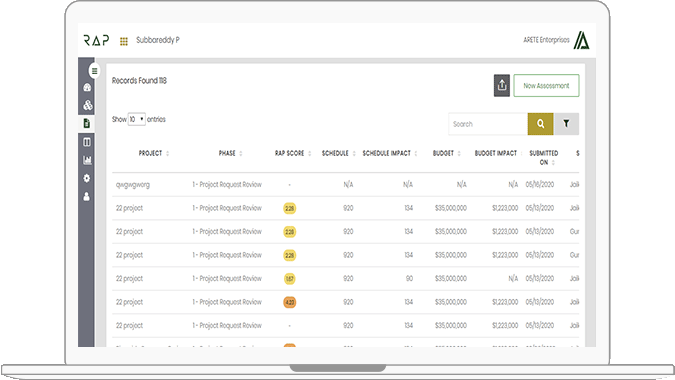Toggle the sidebar hamburger menu
The height and width of the screenshot is (380, 675).
coord(94,71)
